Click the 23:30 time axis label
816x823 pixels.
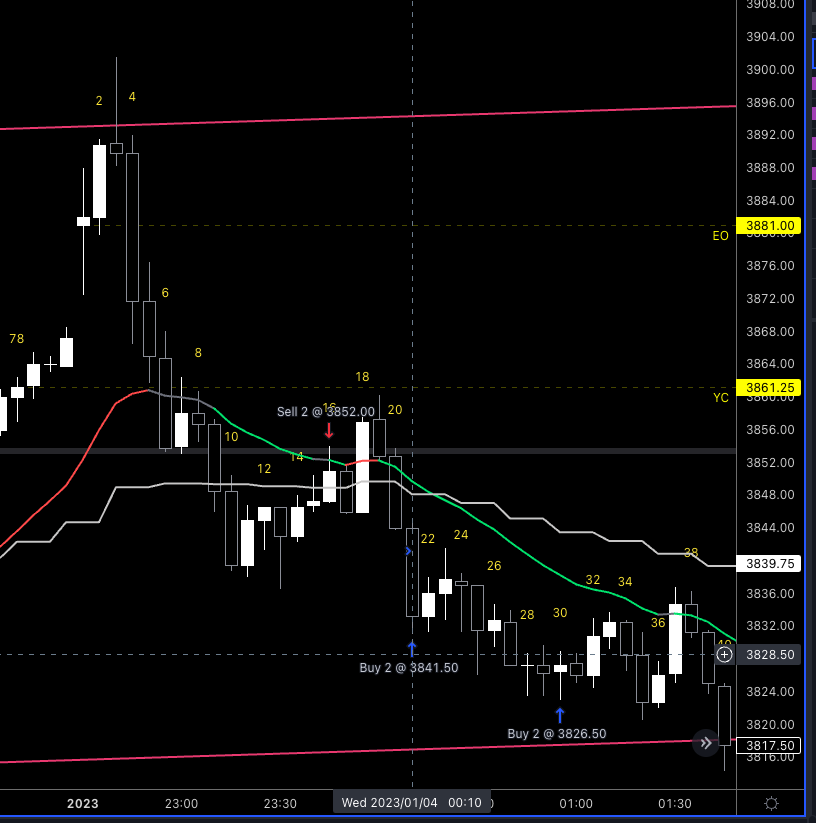280,804
